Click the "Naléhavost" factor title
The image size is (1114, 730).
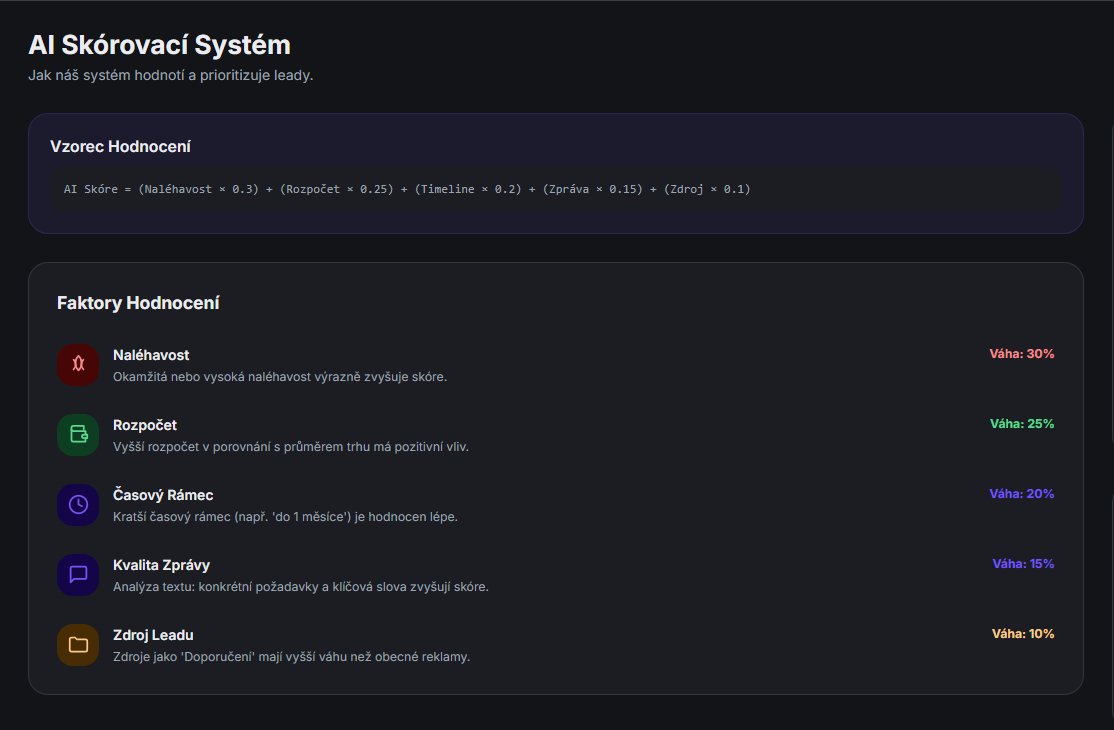click(x=151, y=355)
